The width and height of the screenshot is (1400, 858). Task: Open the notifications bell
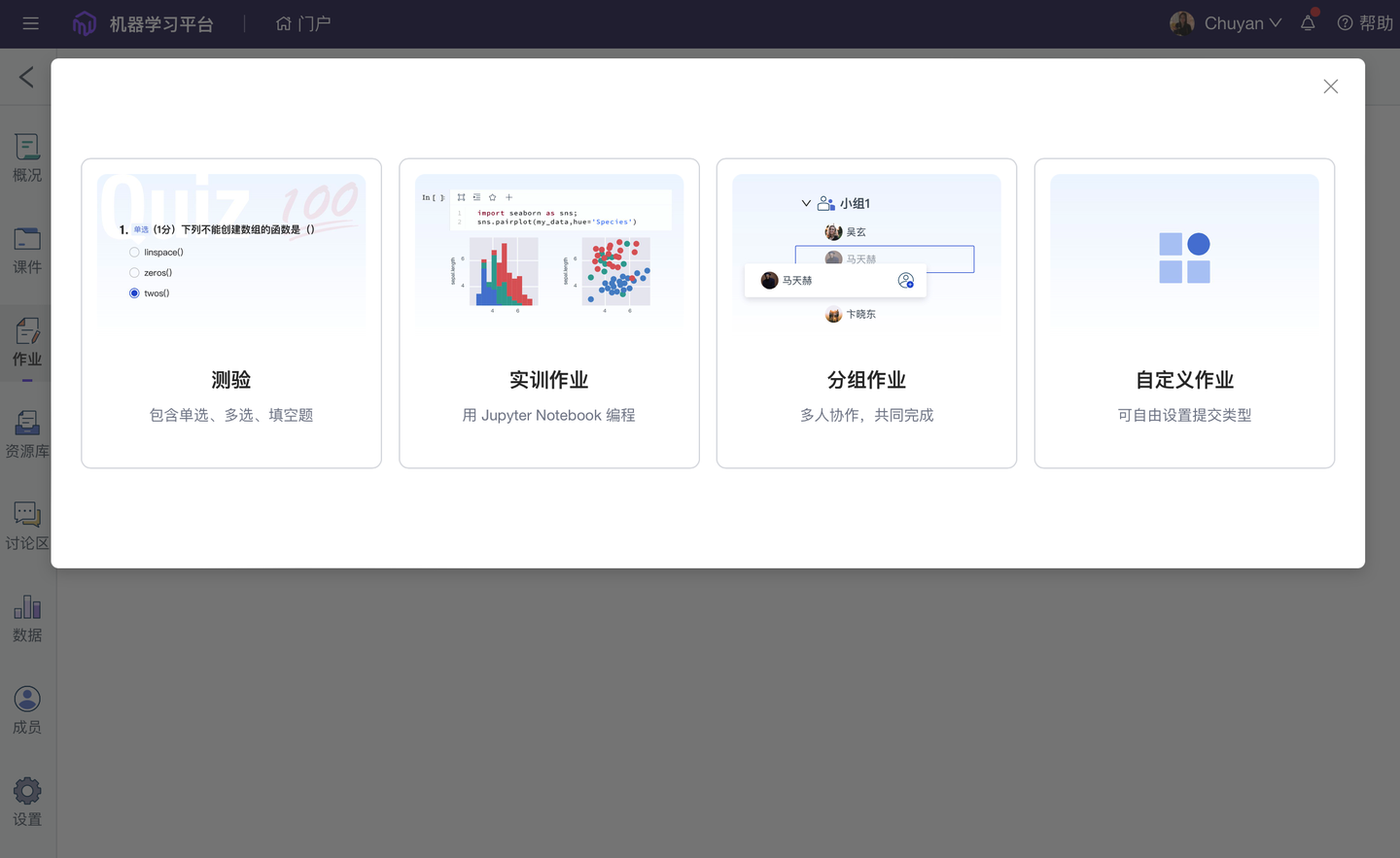(1308, 23)
